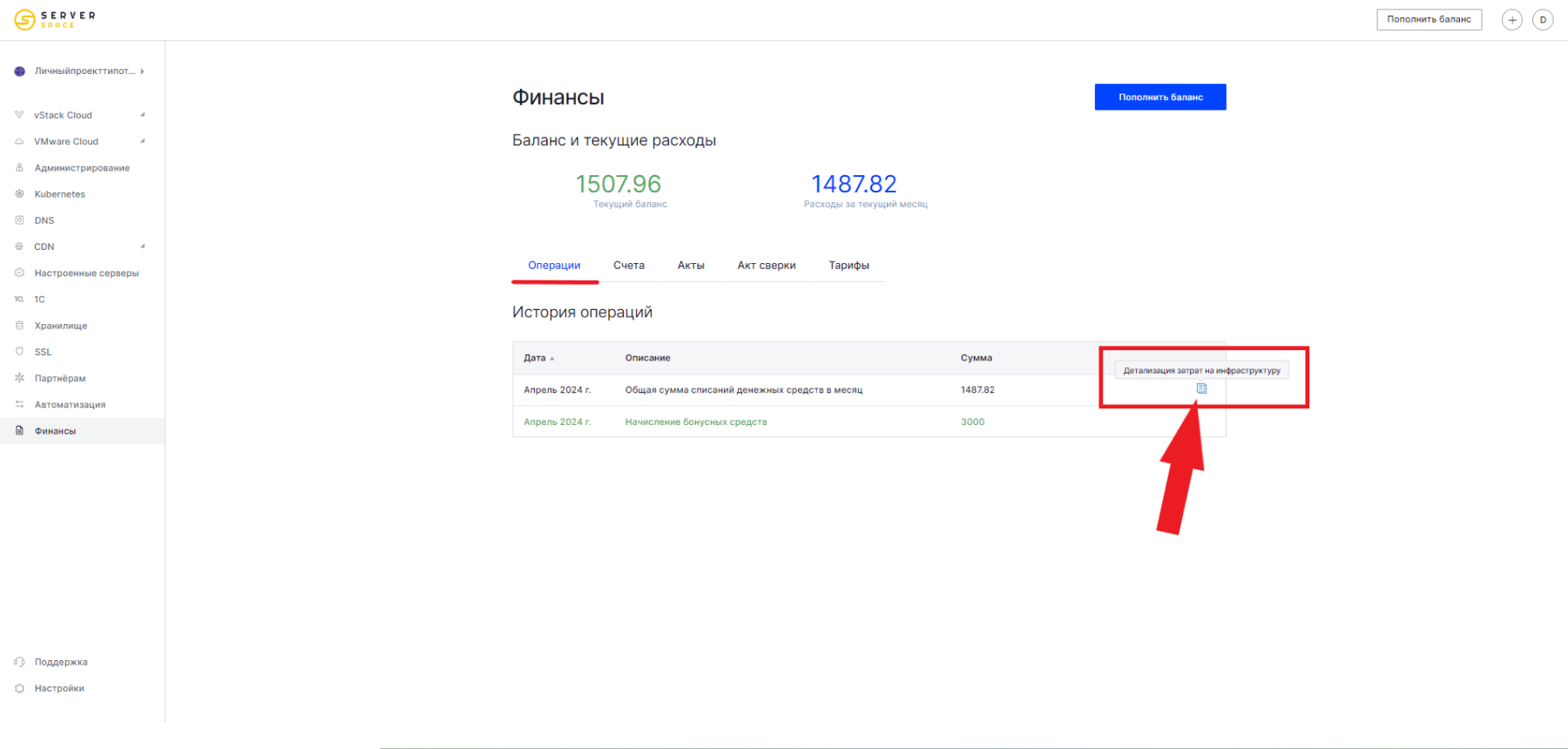Go to Настроенные серверы section
This screenshot has width=1568, height=749.
point(86,273)
